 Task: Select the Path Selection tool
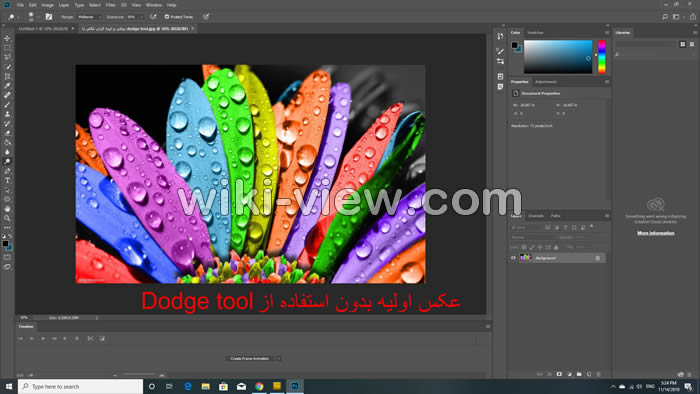[7, 190]
